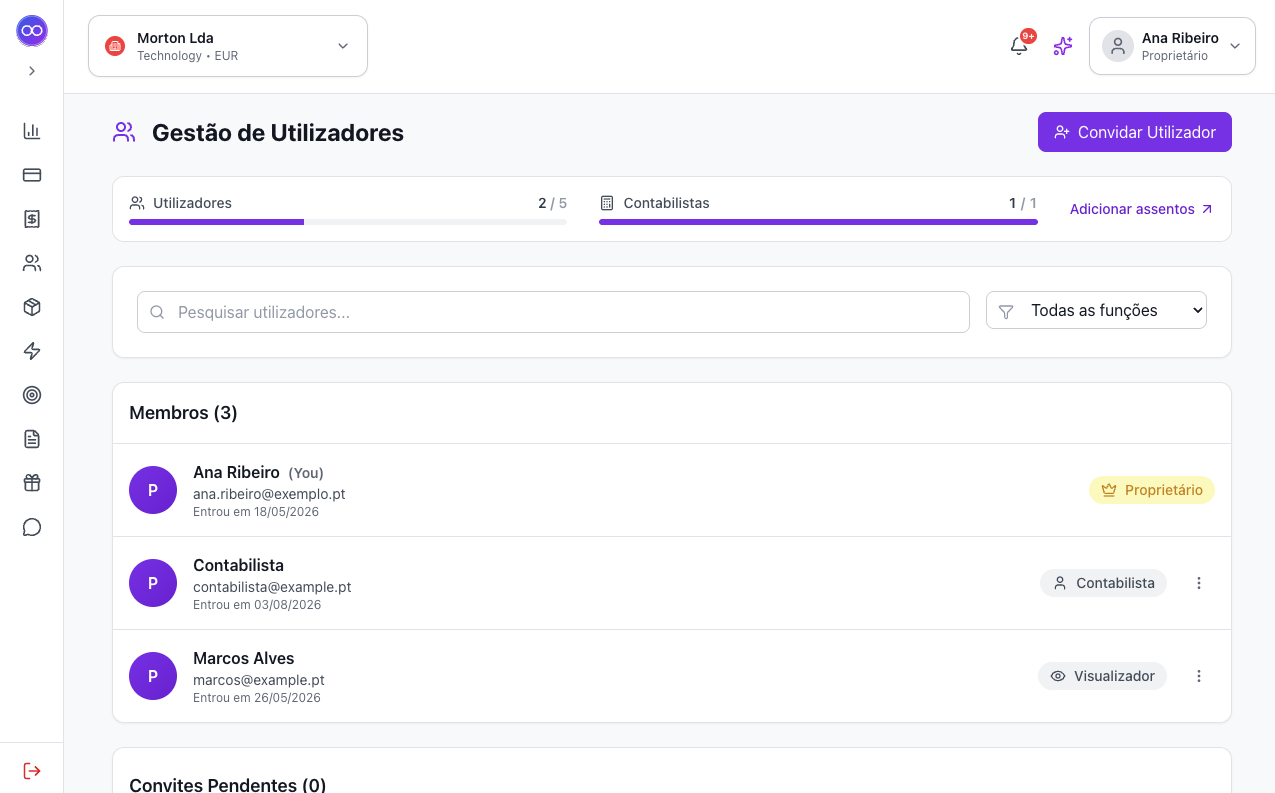
Task: Click the email marcos@example.pt
Action: click(259, 680)
